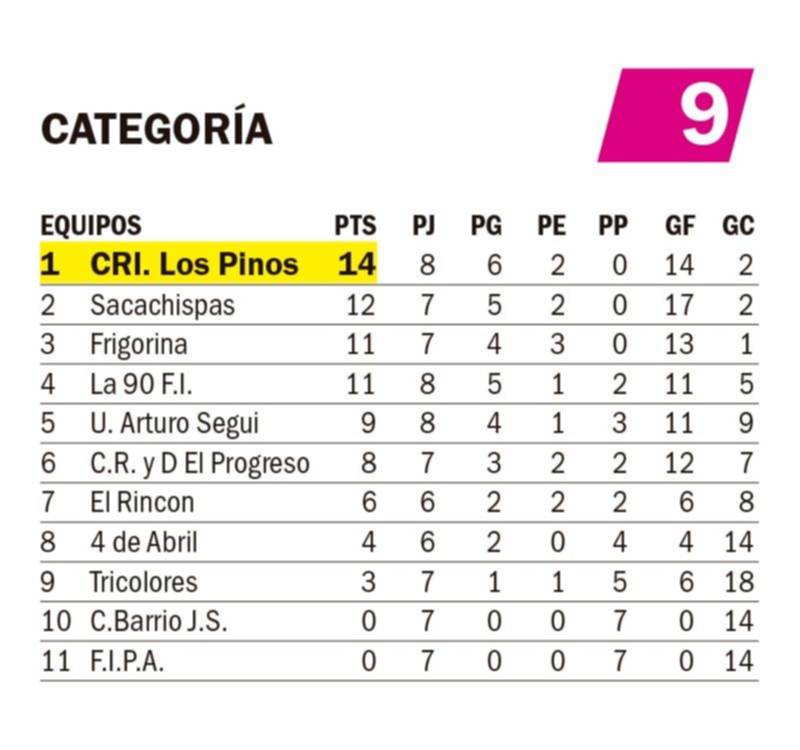This screenshot has height=750, width=800.
Task: Click the Sacachispas team name
Action: (162, 306)
